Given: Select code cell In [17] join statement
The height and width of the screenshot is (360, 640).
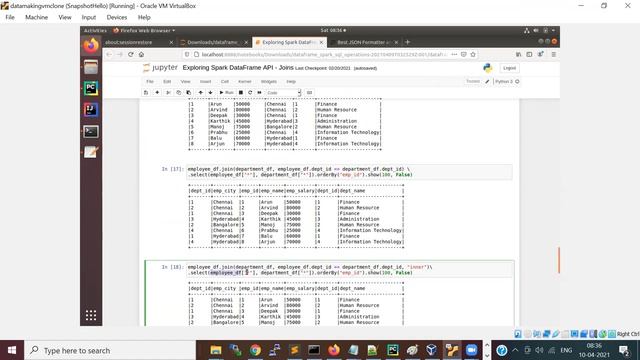Looking at the screenshot, I should [x=349, y=172].
